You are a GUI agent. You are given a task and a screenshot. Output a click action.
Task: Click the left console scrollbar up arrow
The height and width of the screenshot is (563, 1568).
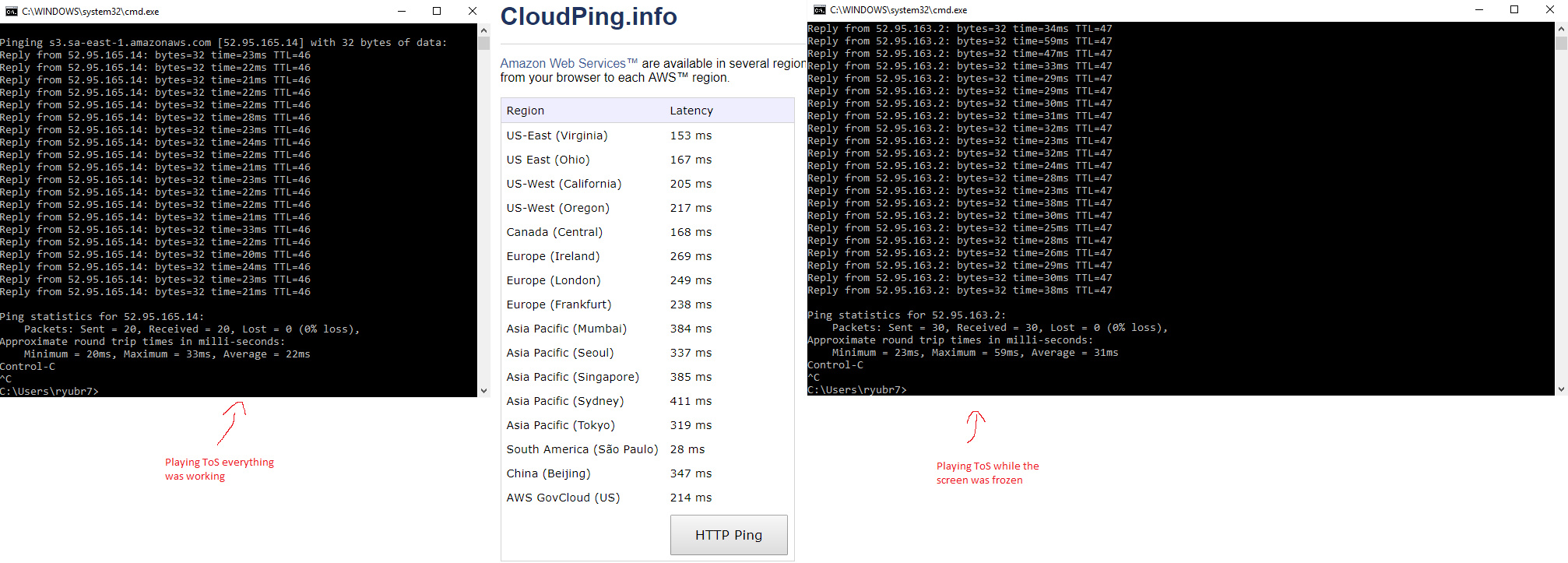(x=483, y=30)
